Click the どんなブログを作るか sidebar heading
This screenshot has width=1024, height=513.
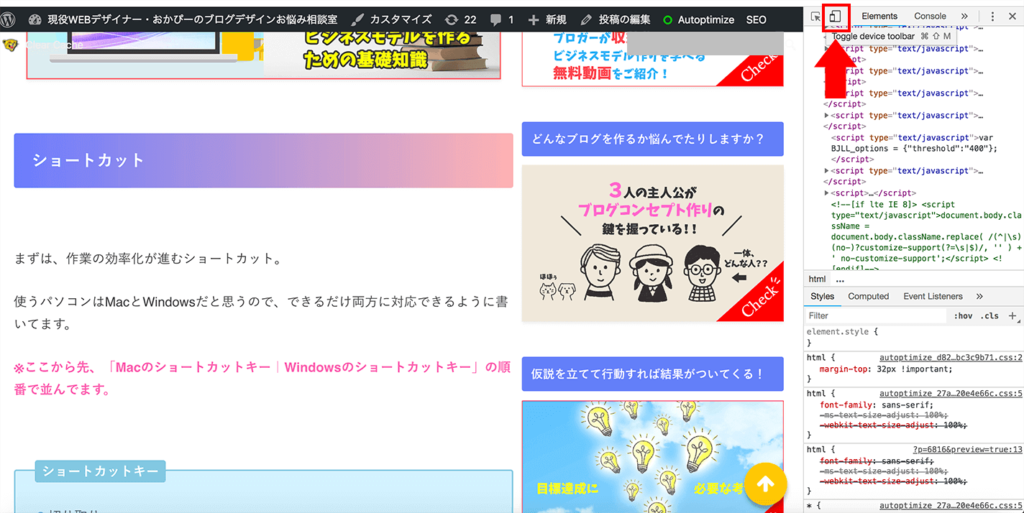pos(652,139)
